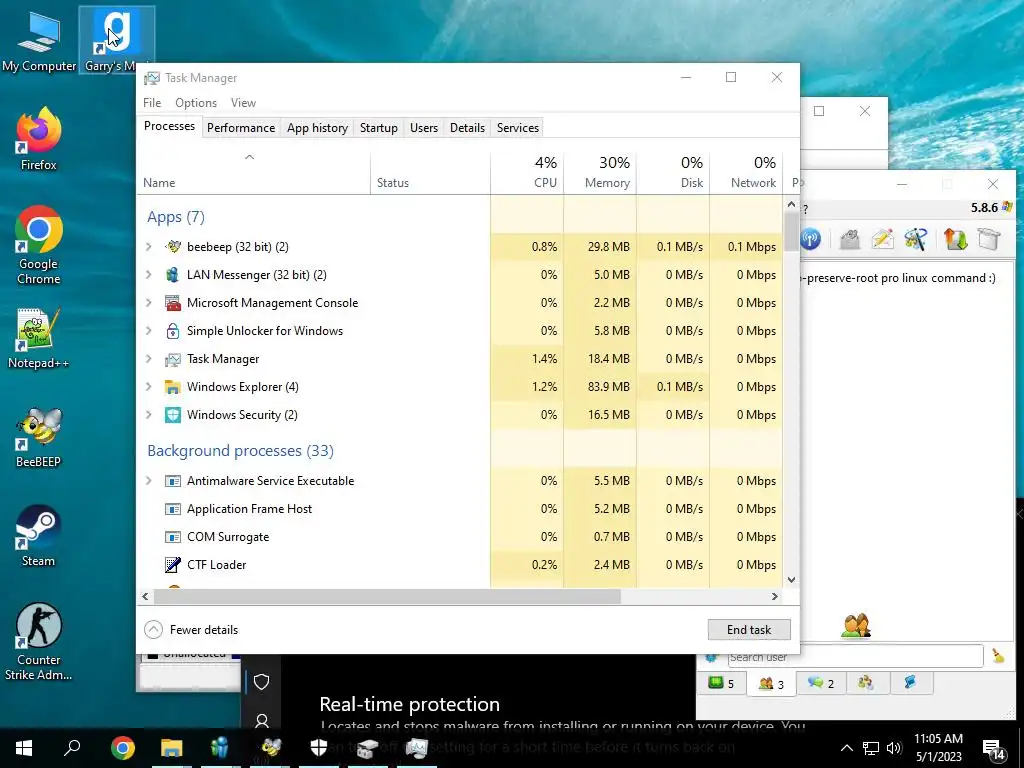Image resolution: width=1024 pixels, height=768 pixels.
Task: Open BeeBEEP chats tab showing 2
Action: tap(821, 684)
